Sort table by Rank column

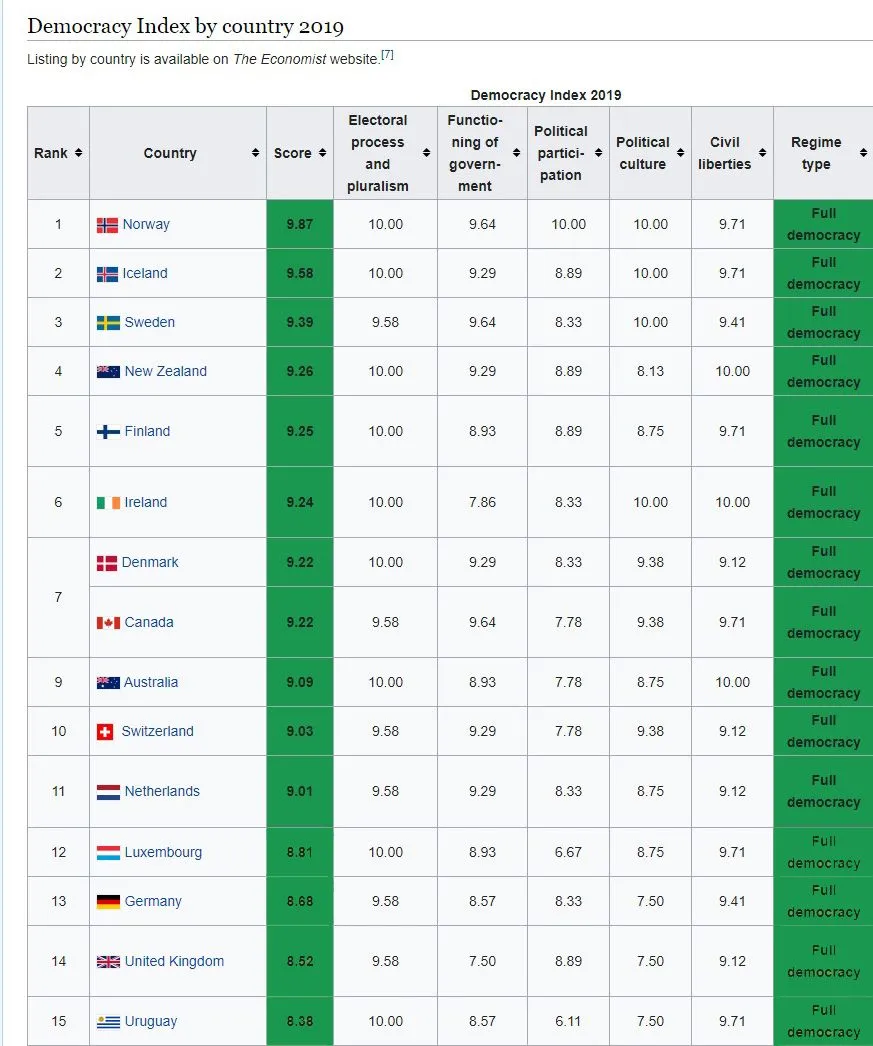[x=78, y=153]
